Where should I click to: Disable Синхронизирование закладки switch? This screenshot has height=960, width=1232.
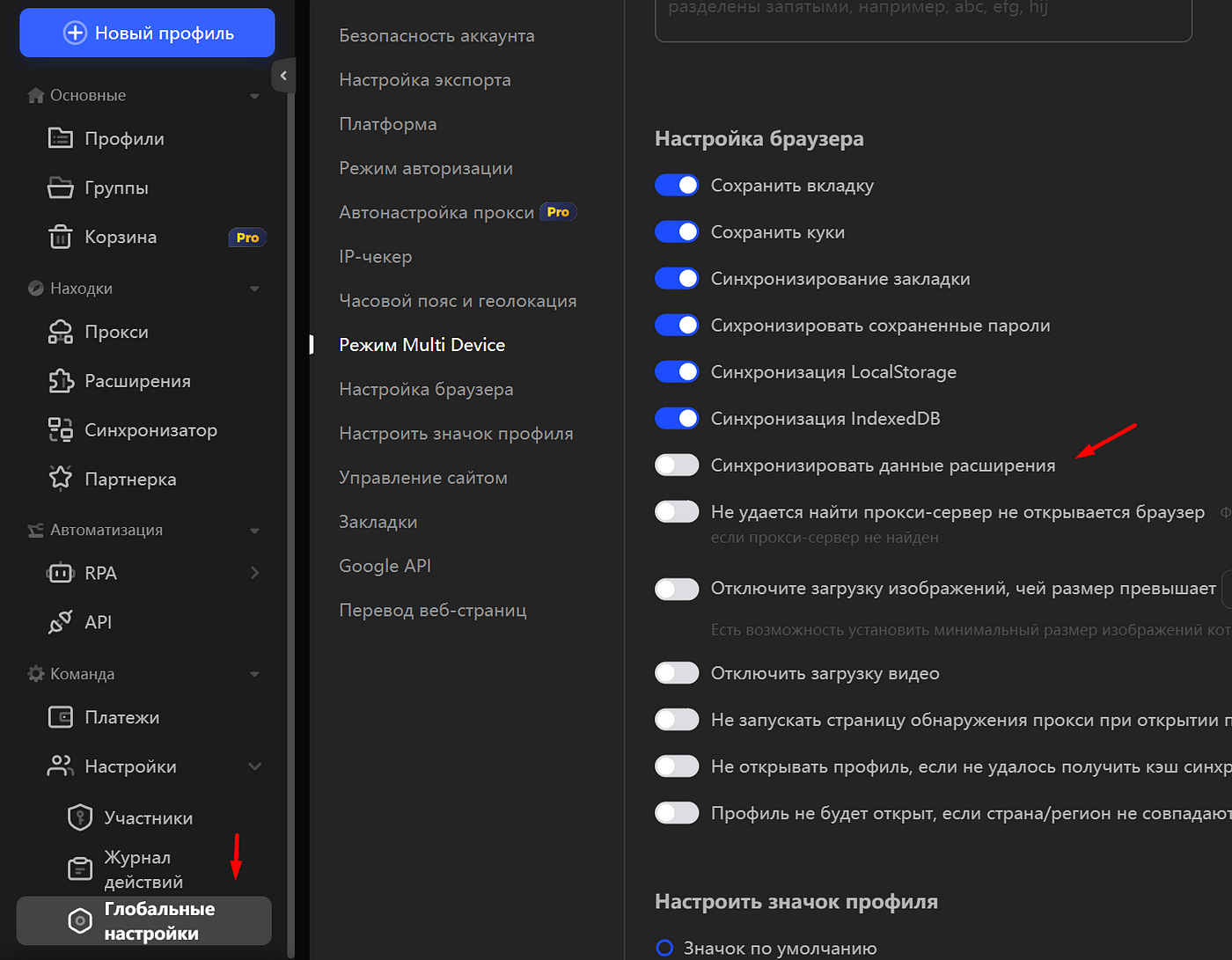pos(677,278)
